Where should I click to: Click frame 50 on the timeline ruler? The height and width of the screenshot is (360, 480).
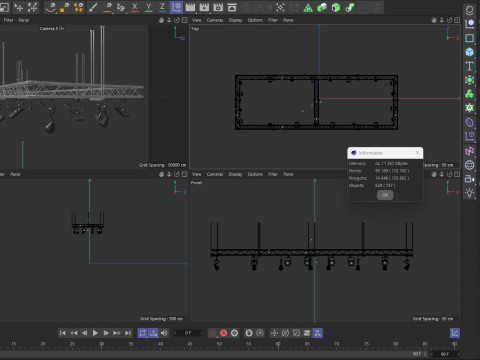(219, 344)
